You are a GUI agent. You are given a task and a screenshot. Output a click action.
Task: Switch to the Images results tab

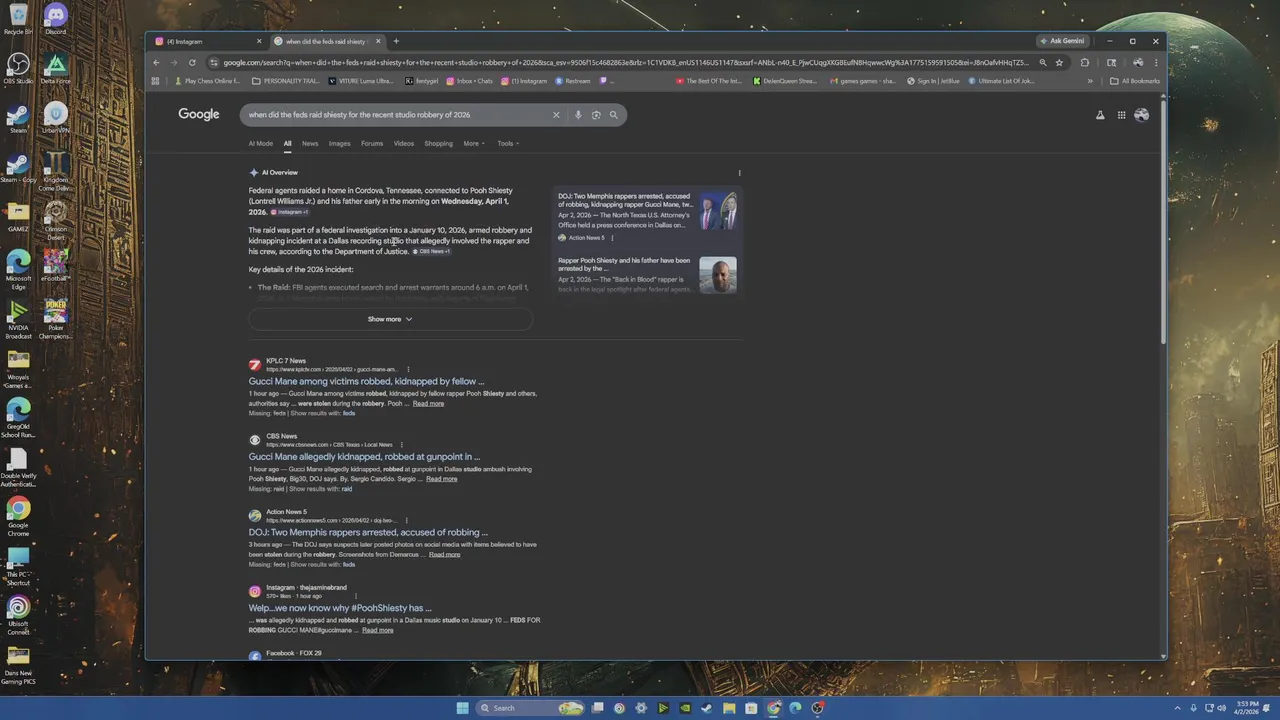coord(340,143)
